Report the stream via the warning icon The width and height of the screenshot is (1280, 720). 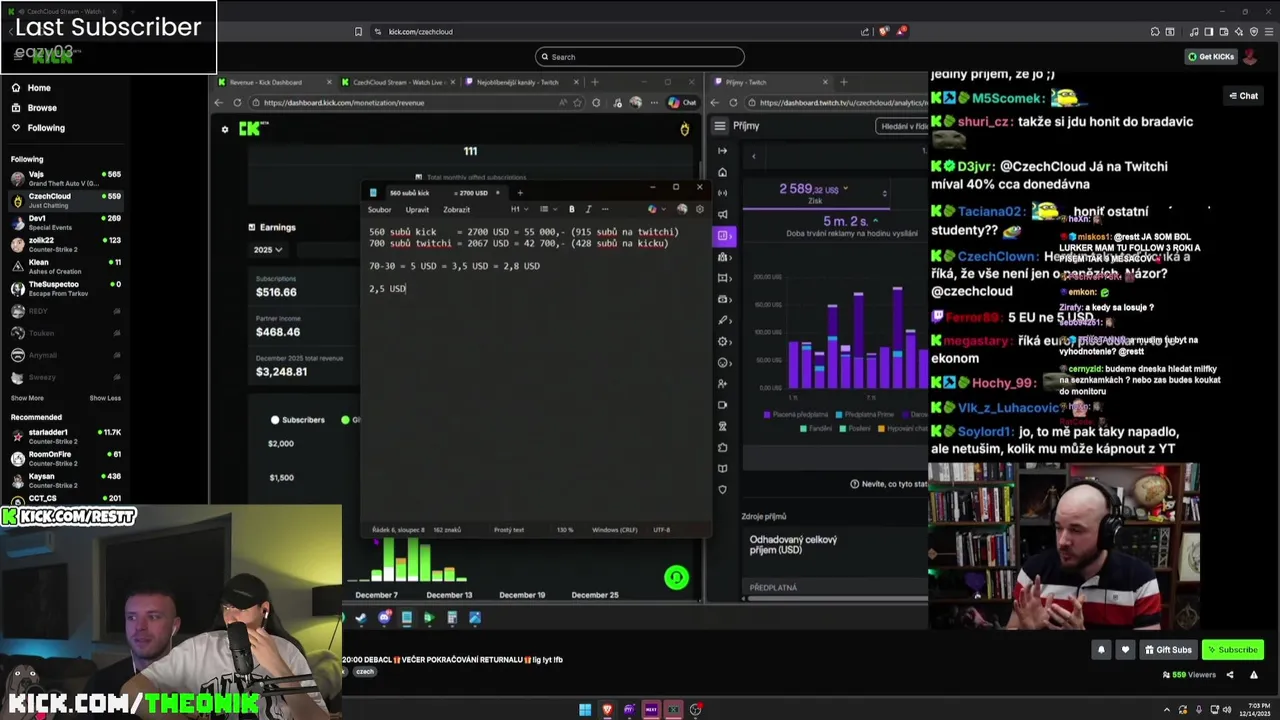click(x=1256, y=675)
